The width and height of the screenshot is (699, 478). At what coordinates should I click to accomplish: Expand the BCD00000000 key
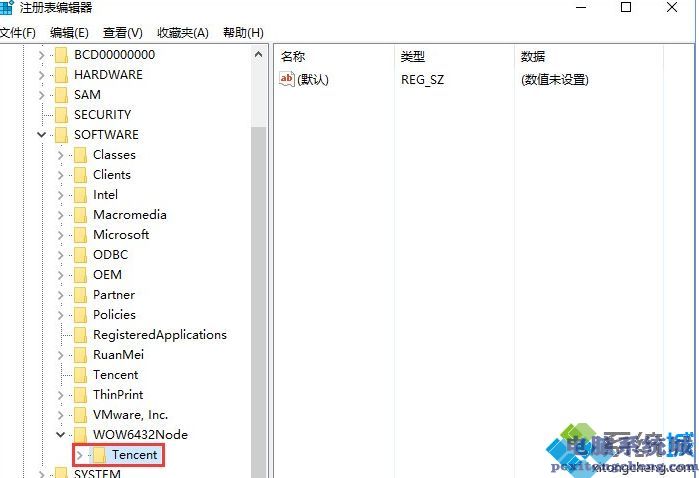[x=41, y=55]
